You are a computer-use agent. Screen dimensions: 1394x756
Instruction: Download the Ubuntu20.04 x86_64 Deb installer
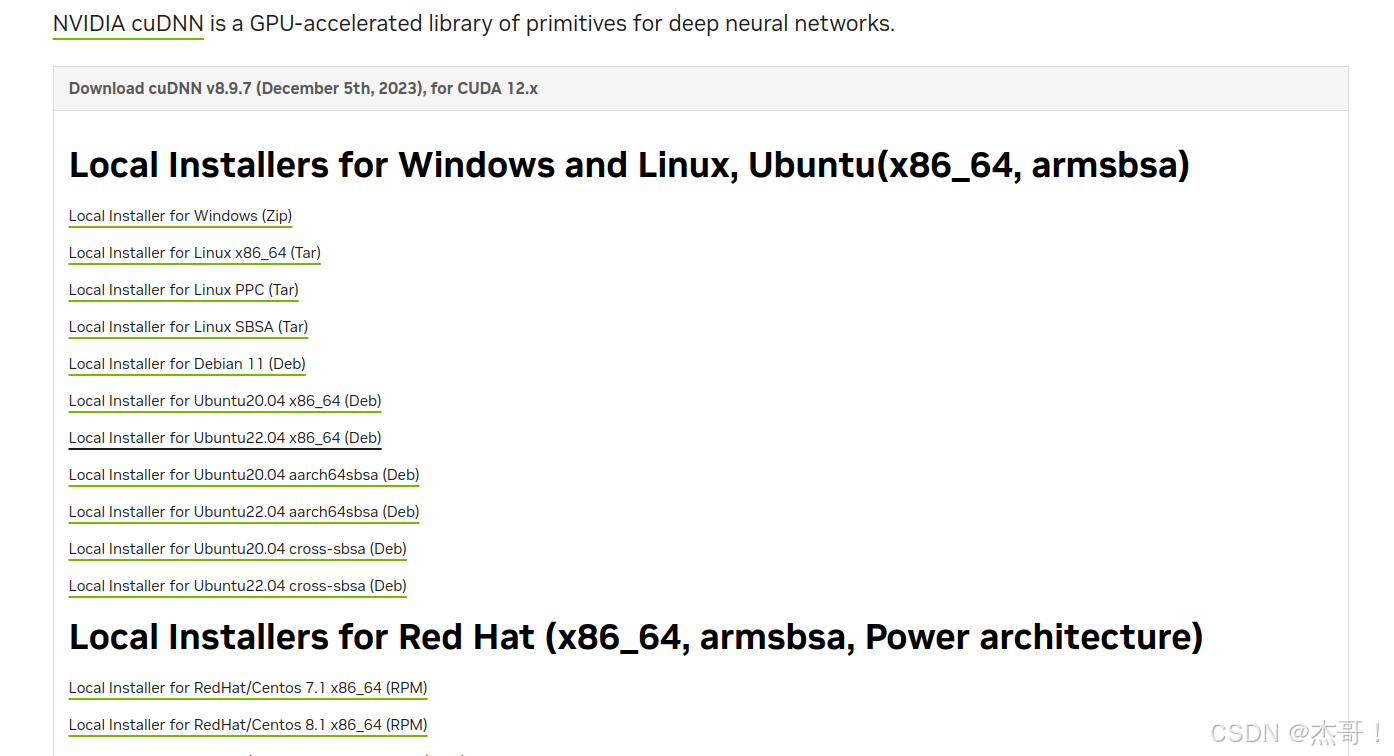(x=224, y=401)
